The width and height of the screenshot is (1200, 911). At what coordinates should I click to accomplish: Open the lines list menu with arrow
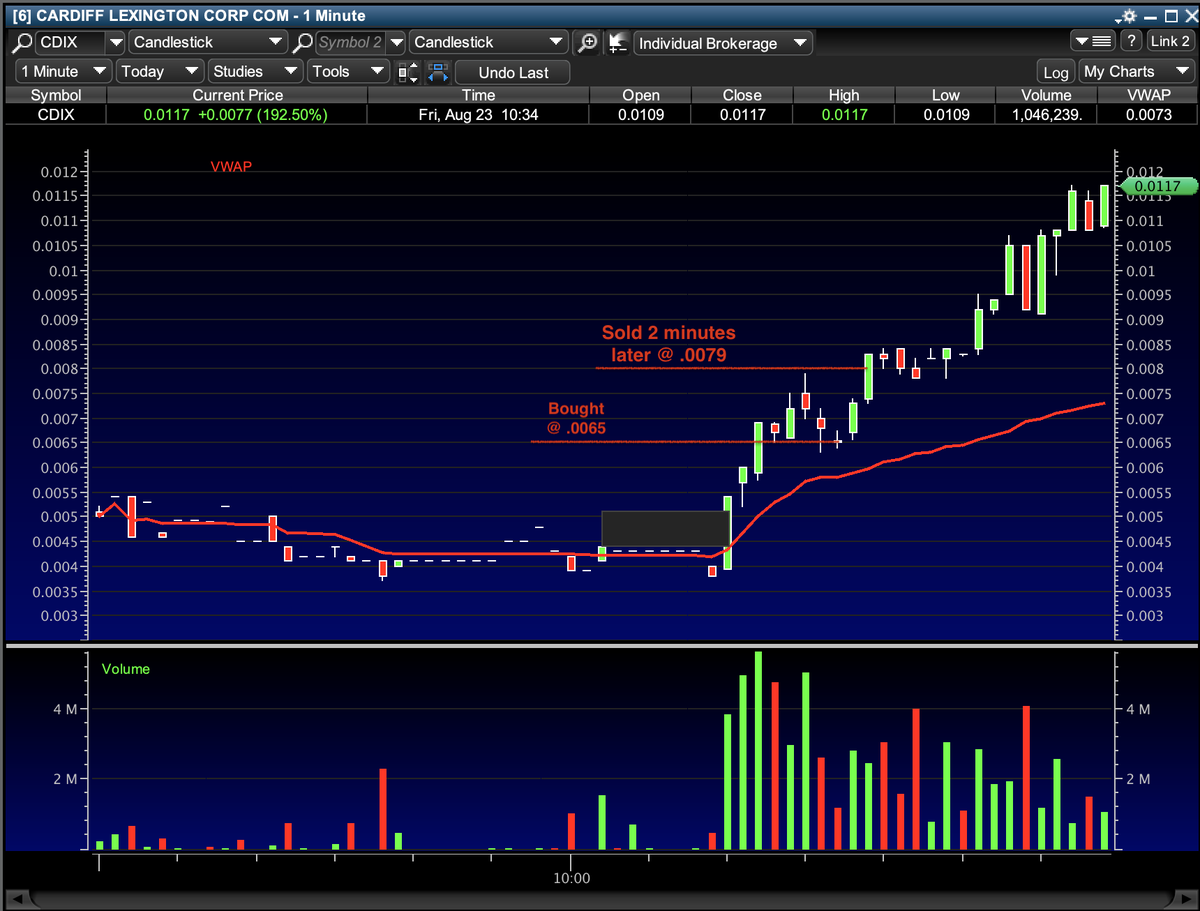pyautogui.click(x=1093, y=42)
